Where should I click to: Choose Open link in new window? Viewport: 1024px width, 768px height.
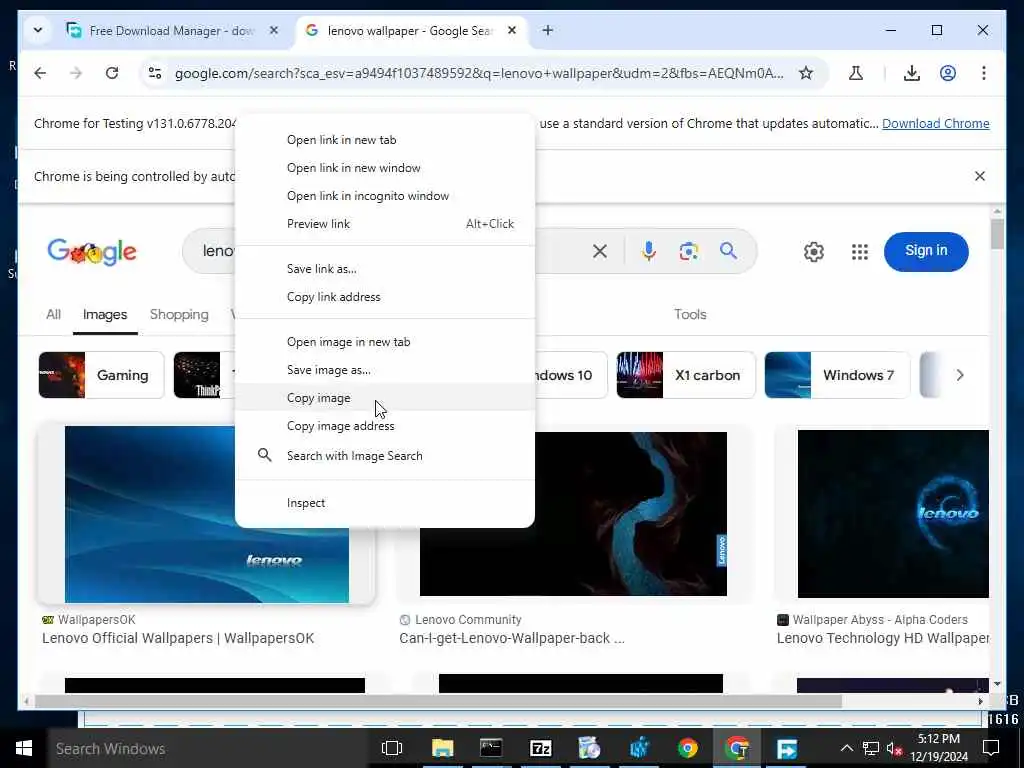click(x=385, y=168)
